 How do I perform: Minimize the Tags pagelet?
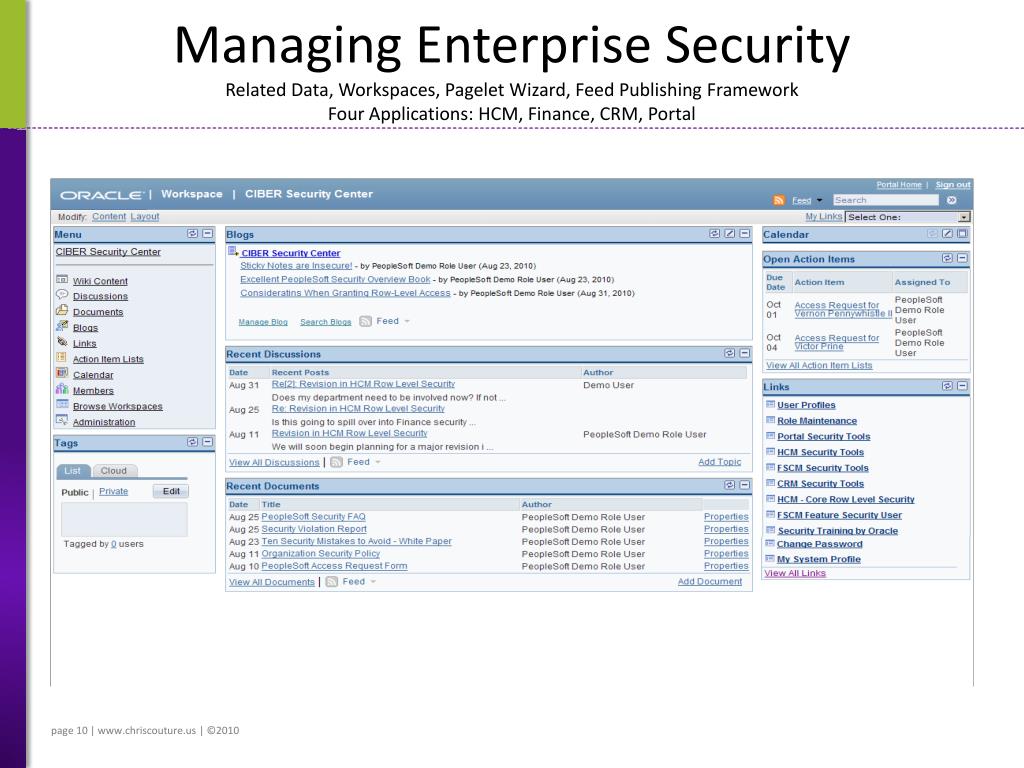pyautogui.click(x=208, y=442)
